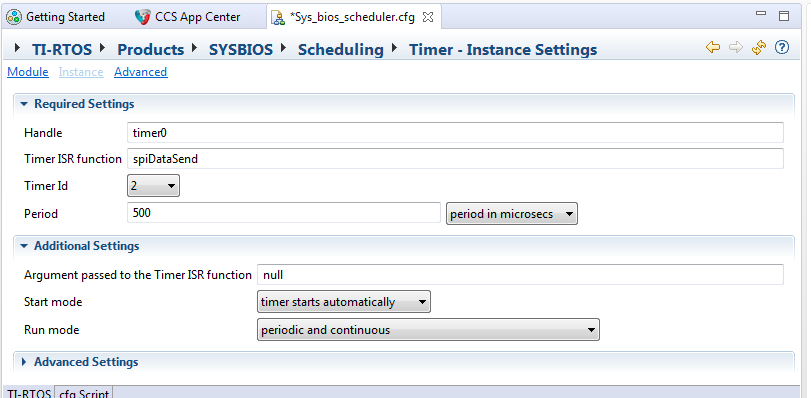The height and width of the screenshot is (398, 811).
Task: Open help with the question mark icon
Action: pyautogui.click(x=782, y=48)
